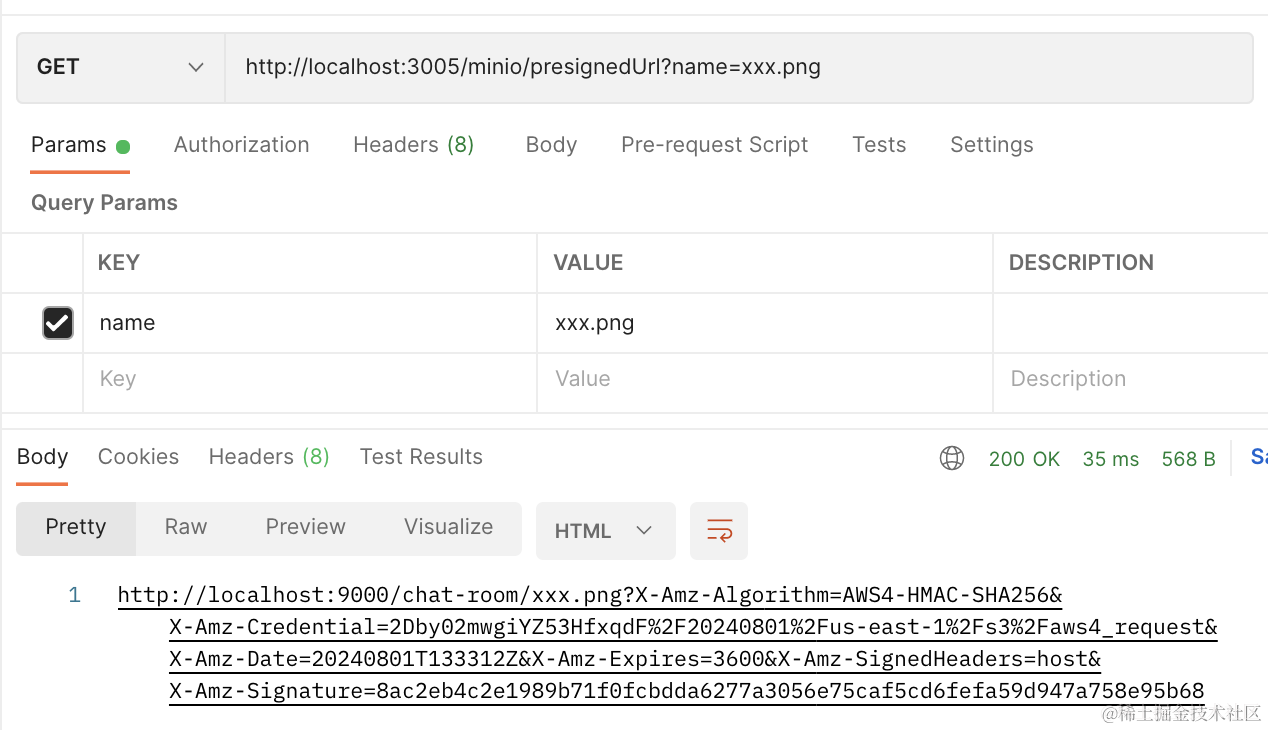Select the Preview response view

305,527
